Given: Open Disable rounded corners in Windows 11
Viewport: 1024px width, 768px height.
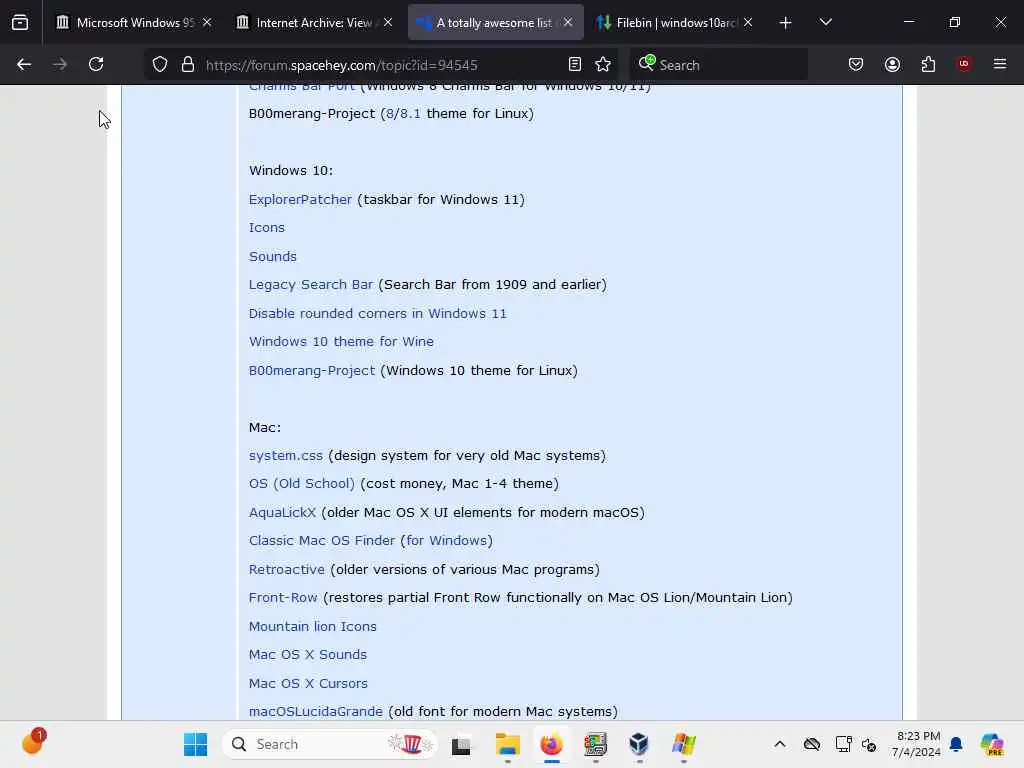Looking at the screenshot, I should point(377,313).
